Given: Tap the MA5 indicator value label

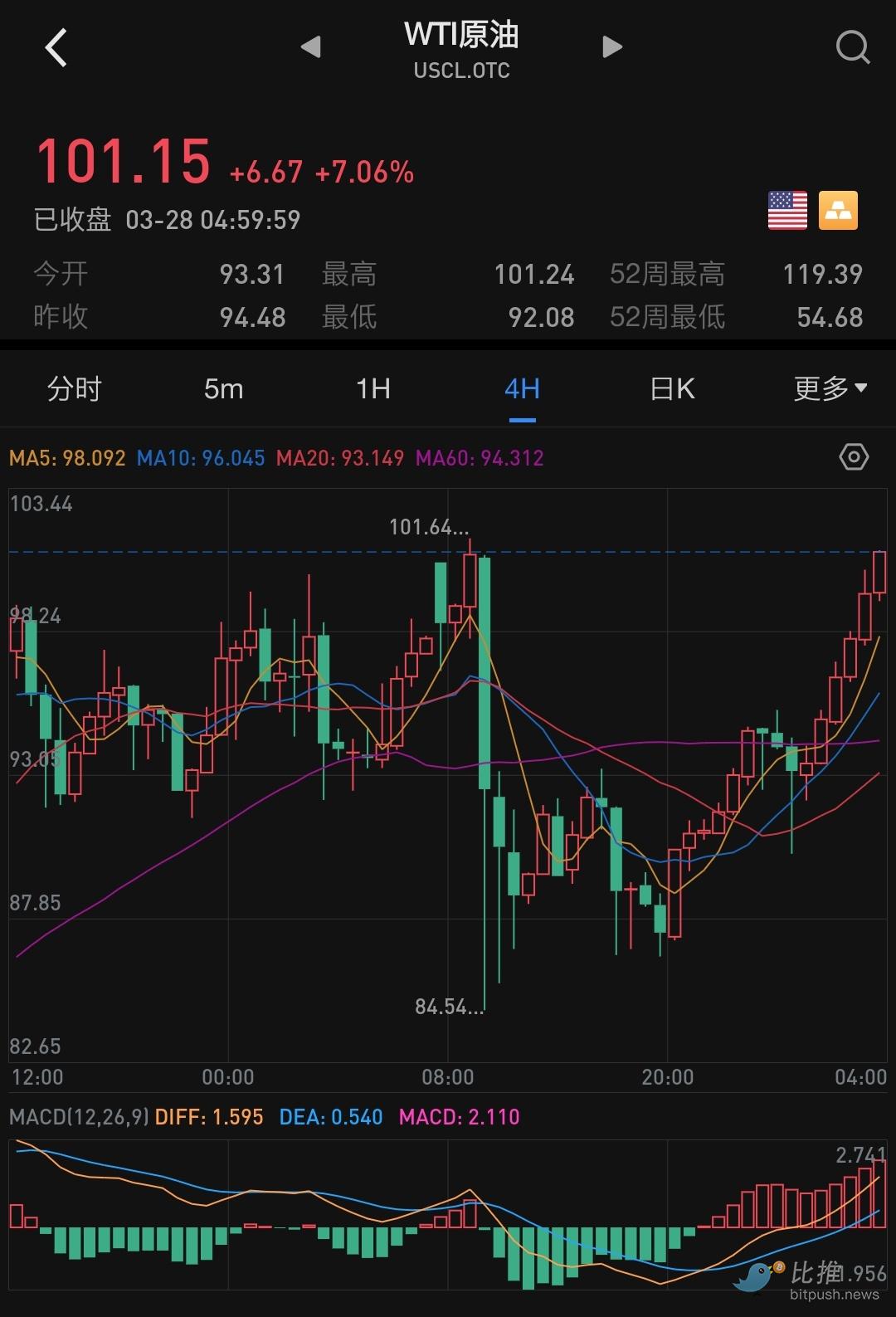Looking at the screenshot, I should click(67, 458).
